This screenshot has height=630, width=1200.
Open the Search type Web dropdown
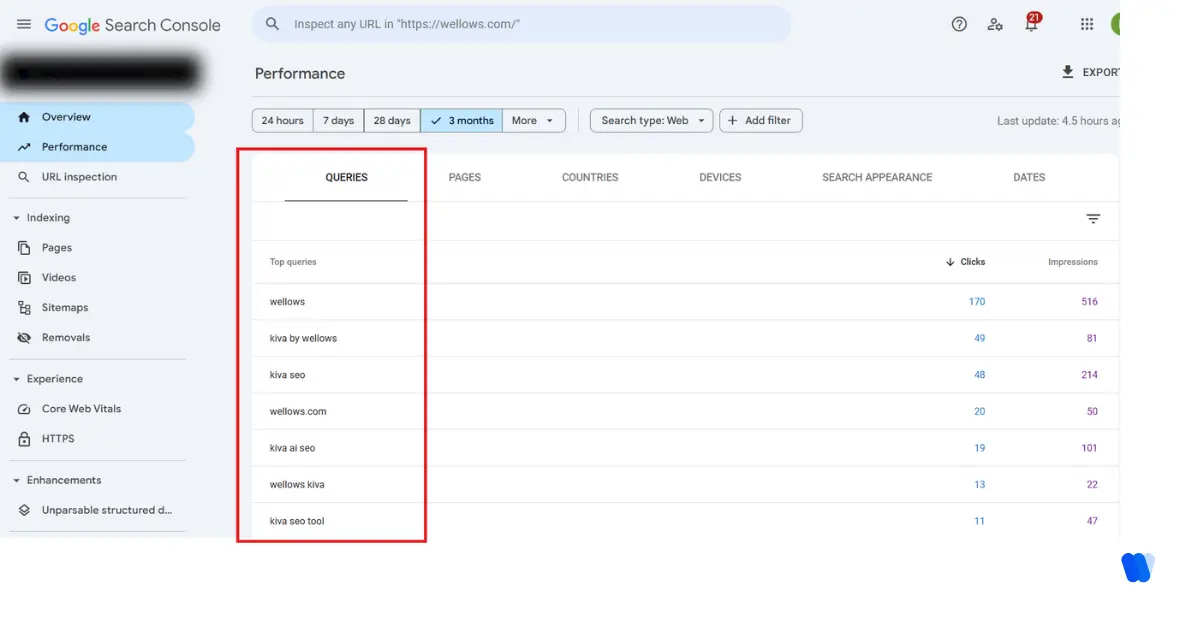[x=650, y=120]
